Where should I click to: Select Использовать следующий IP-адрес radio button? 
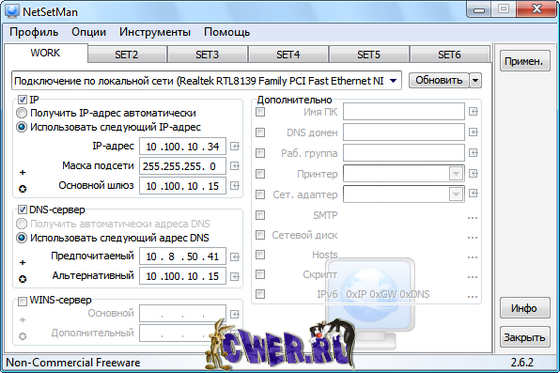21,127
